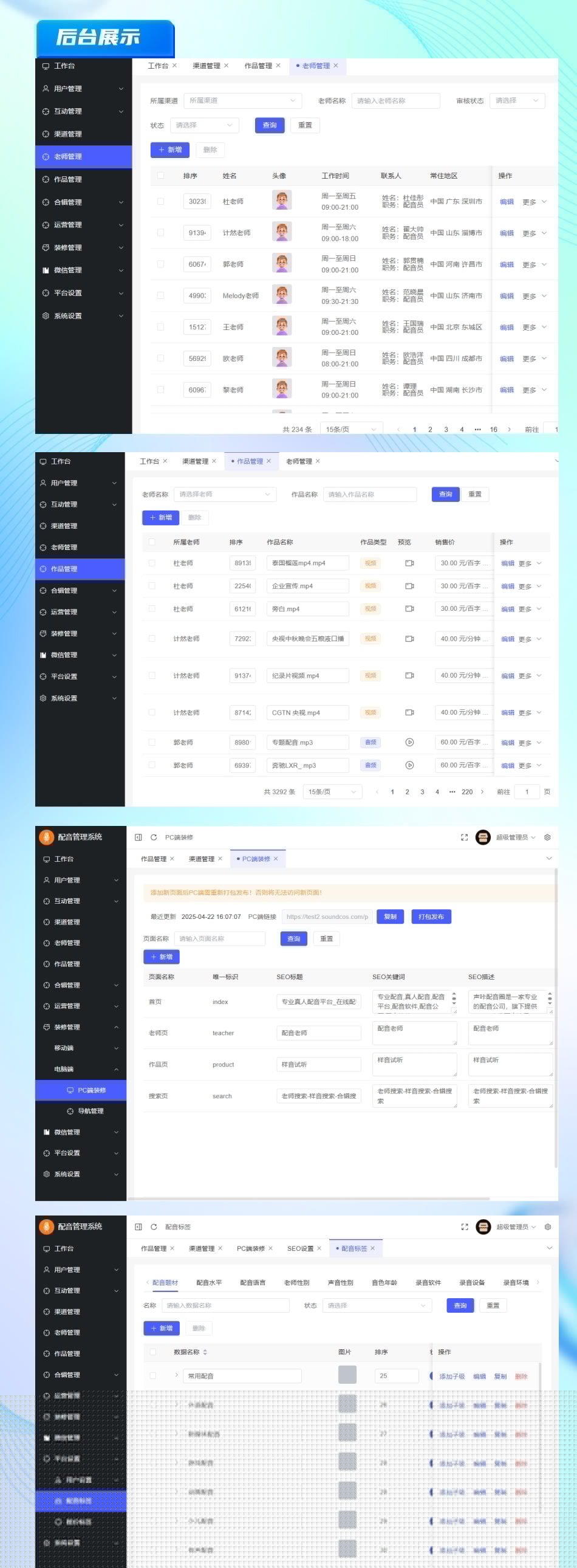Screen dimensions: 577x1568
Task: Click the 复制 button next to the PC端链接
Action: [391, 916]
